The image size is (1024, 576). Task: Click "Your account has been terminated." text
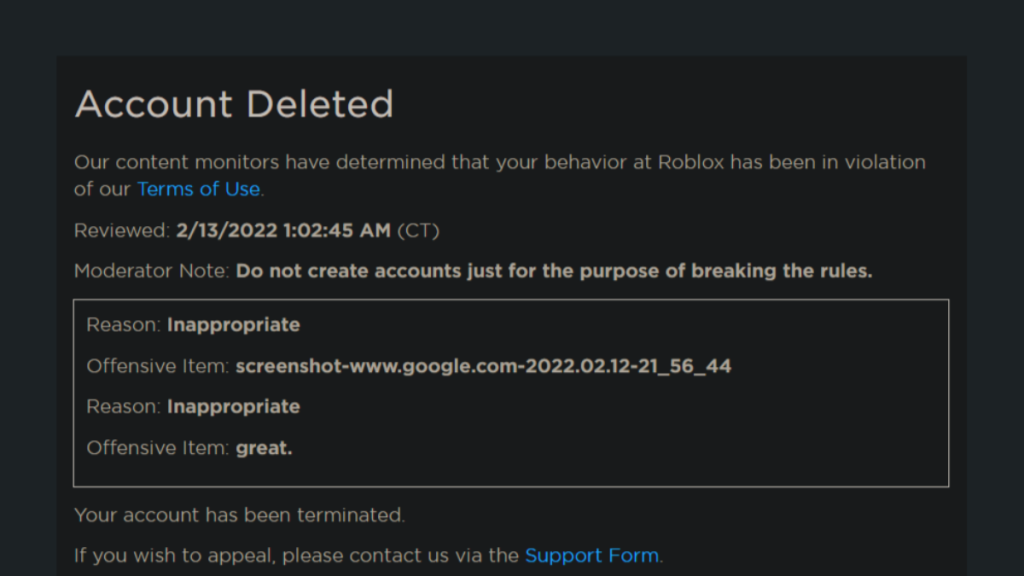tap(239, 515)
